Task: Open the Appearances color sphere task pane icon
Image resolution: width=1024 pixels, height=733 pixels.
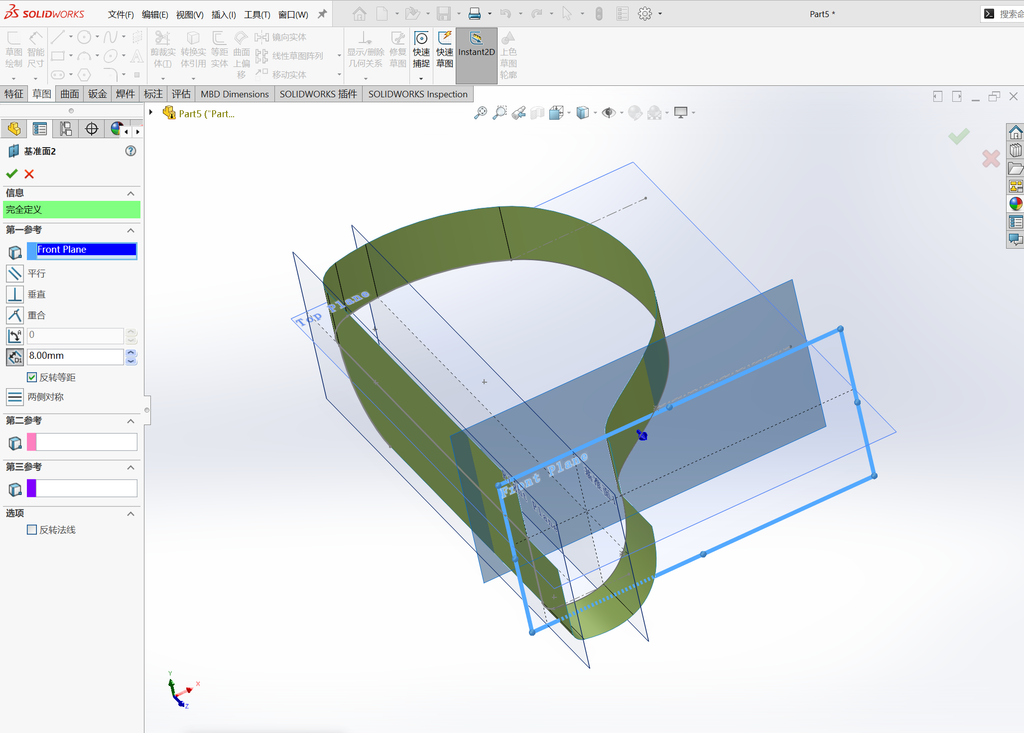Action: pos(1016,204)
